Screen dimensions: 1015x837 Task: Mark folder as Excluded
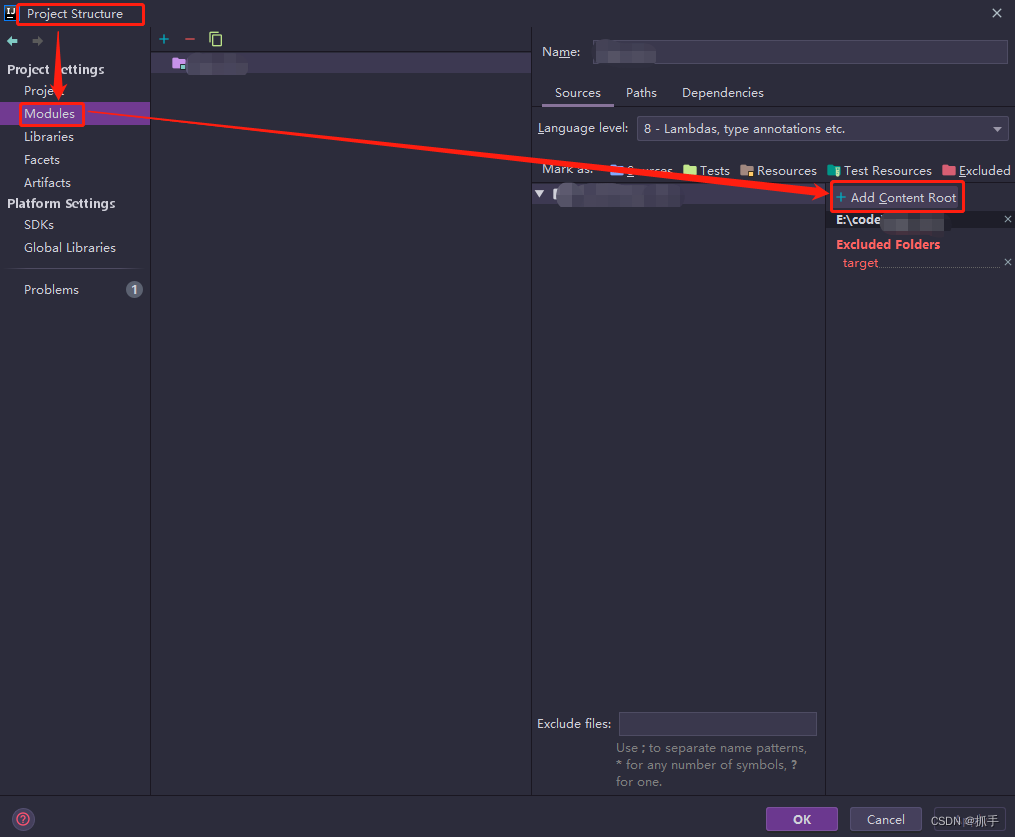[976, 171]
